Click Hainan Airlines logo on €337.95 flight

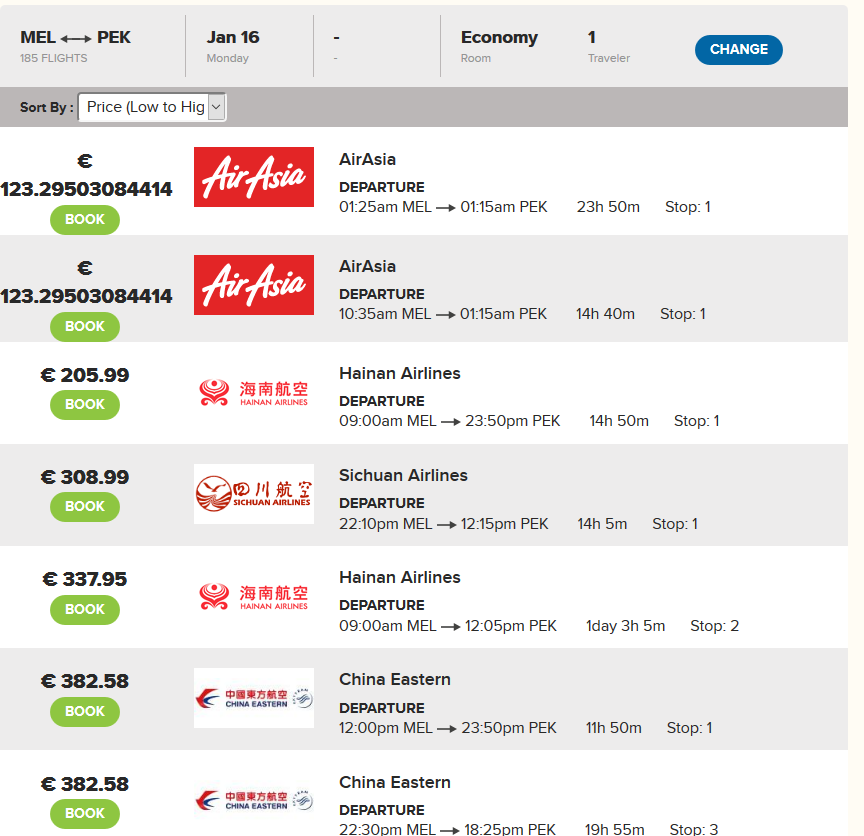(x=253, y=596)
